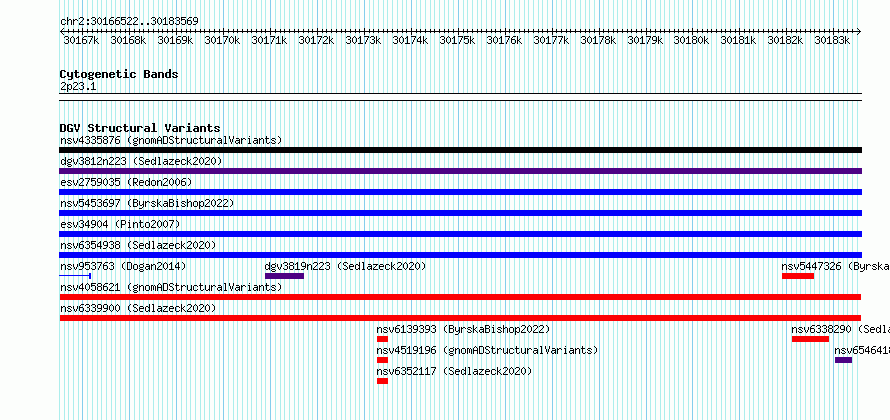This screenshot has height=420, width=890.
Task: Click the black nsv4335876 variant bar
Action: click(x=460, y=150)
